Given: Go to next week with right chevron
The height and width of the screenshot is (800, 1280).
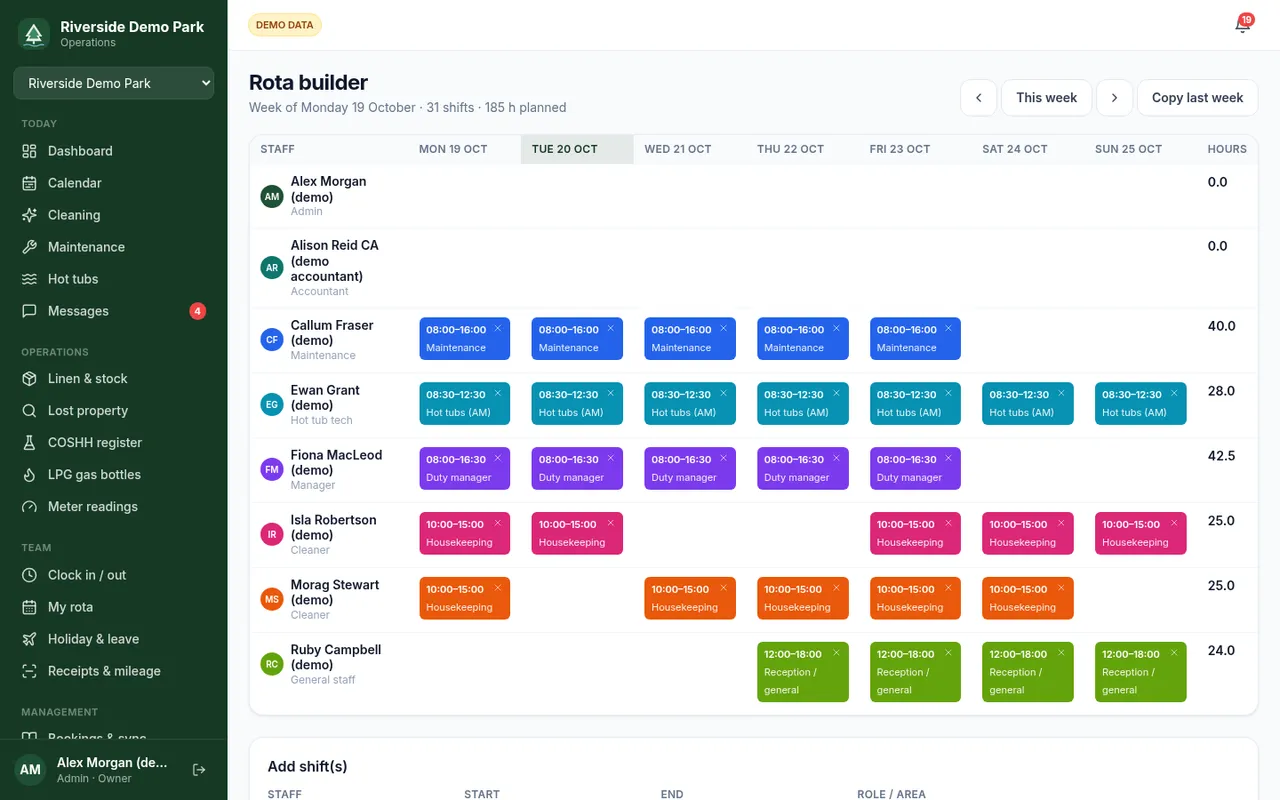Looking at the screenshot, I should pyautogui.click(x=1114, y=98).
